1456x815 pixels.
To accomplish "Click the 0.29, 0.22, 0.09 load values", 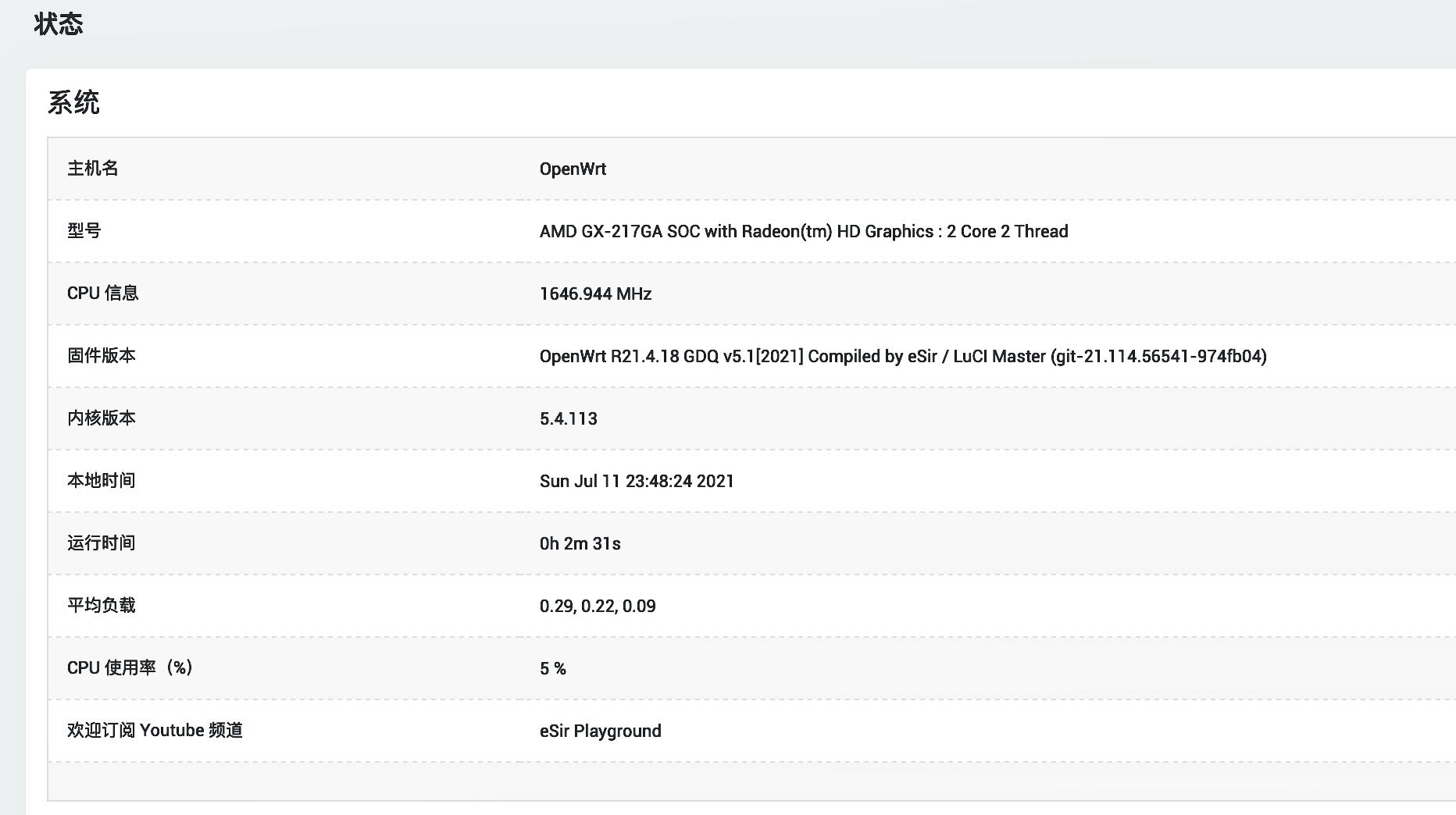I will (598, 607).
